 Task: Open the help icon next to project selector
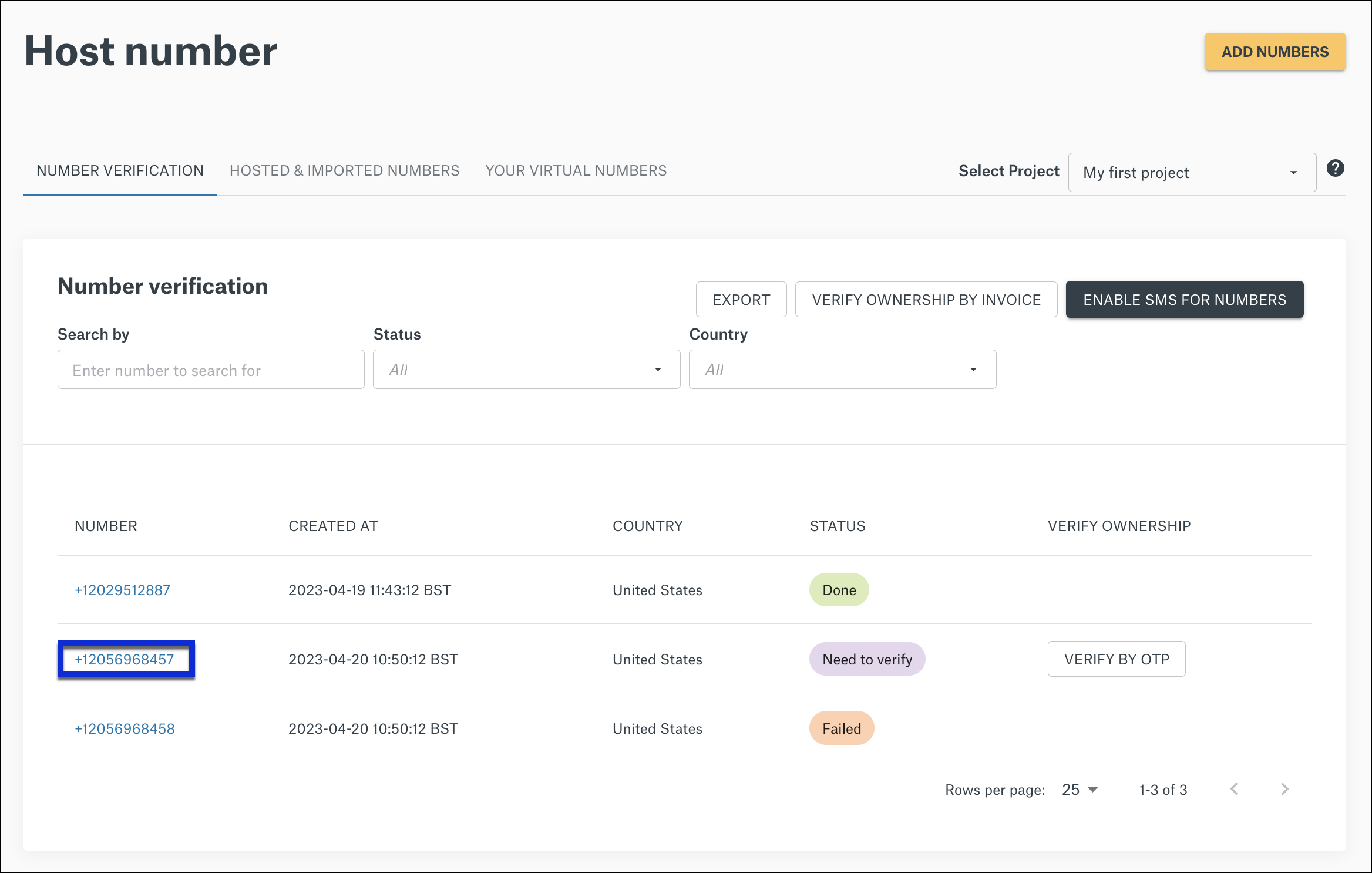click(x=1336, y=169)
